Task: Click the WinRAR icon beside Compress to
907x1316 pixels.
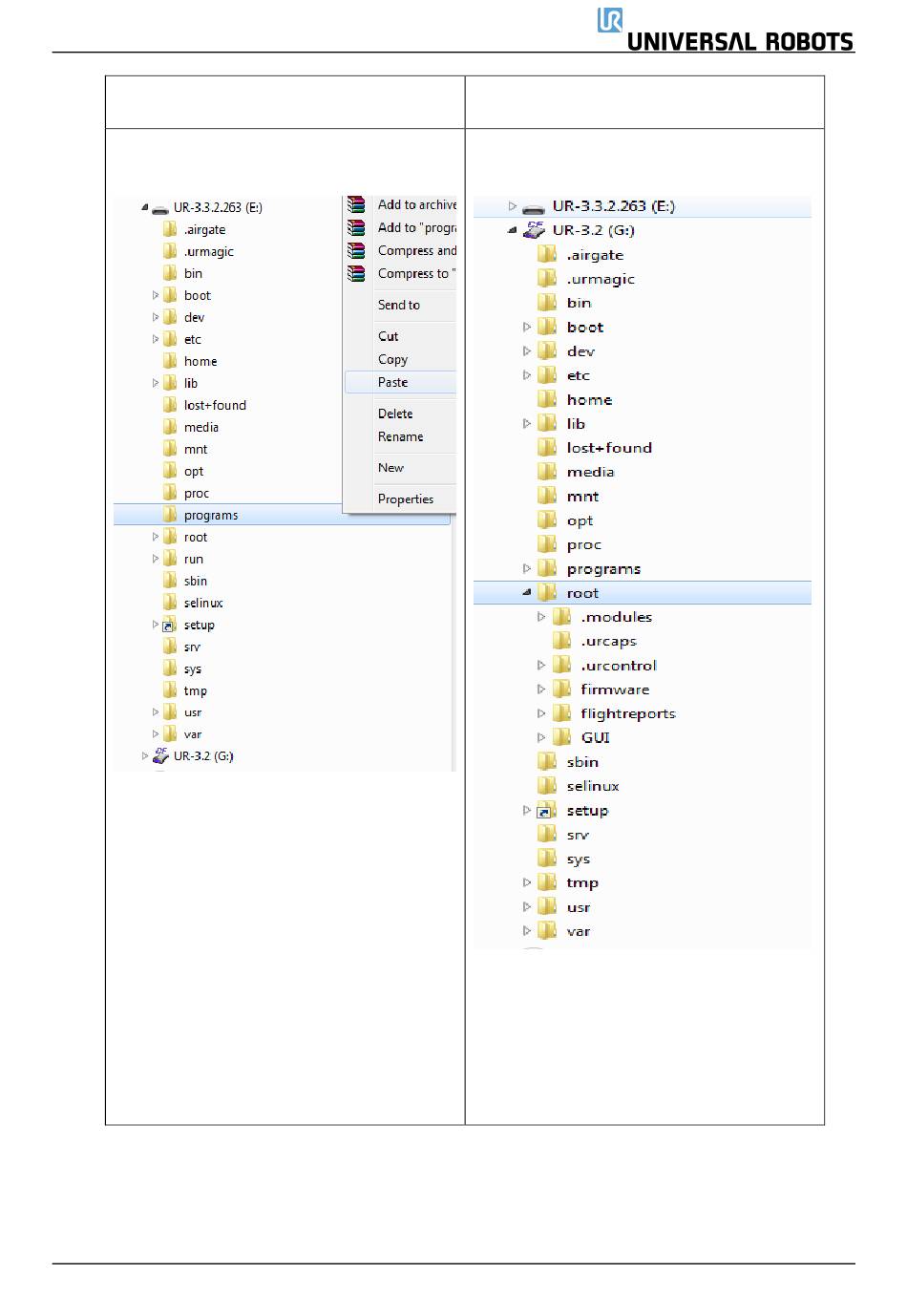Action: click(356, 273)
